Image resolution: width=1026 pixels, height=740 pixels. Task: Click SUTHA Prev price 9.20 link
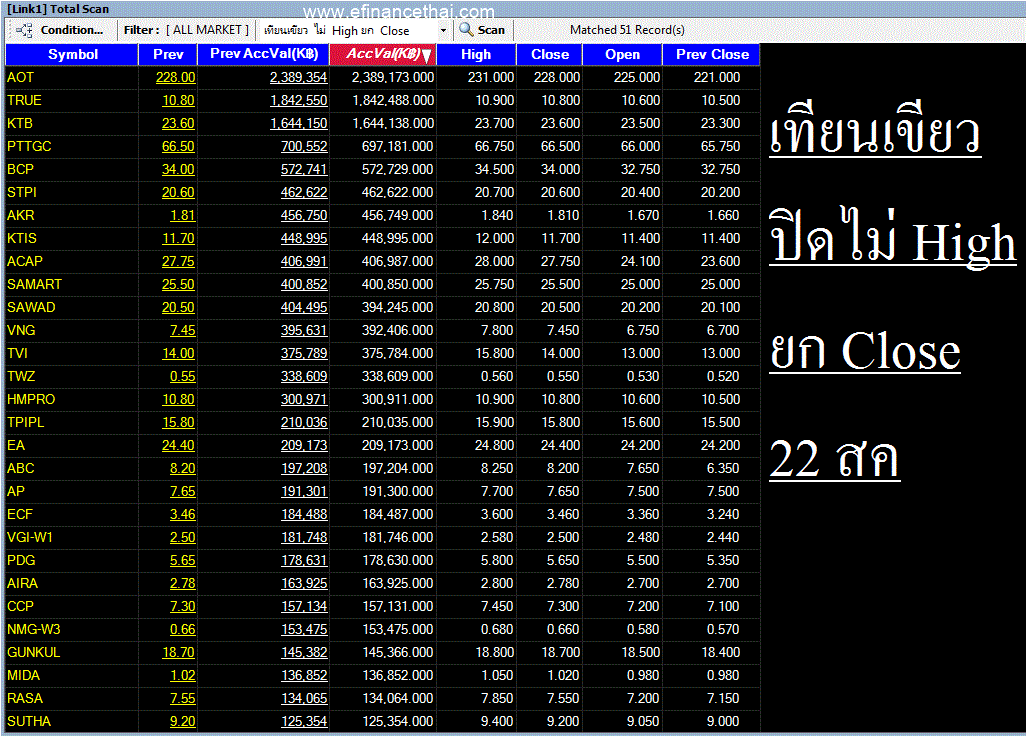click(183, 722)
